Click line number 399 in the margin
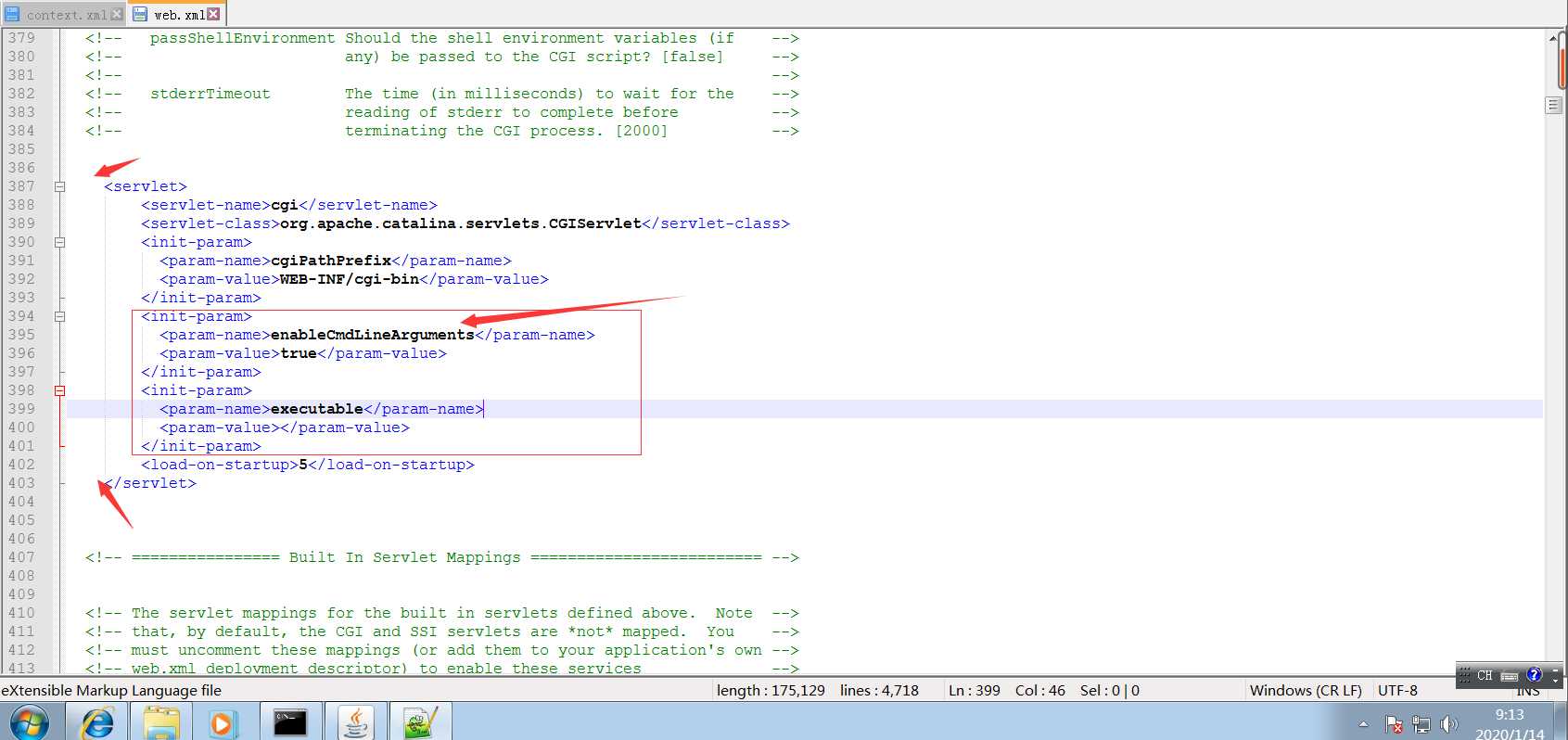This screenshot has width=1568, height=740. click(21, 409)
